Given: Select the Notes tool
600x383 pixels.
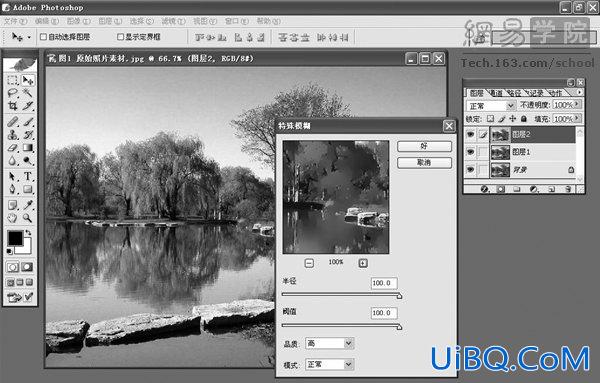Looking at the screenshot, I should click(13, 205).
